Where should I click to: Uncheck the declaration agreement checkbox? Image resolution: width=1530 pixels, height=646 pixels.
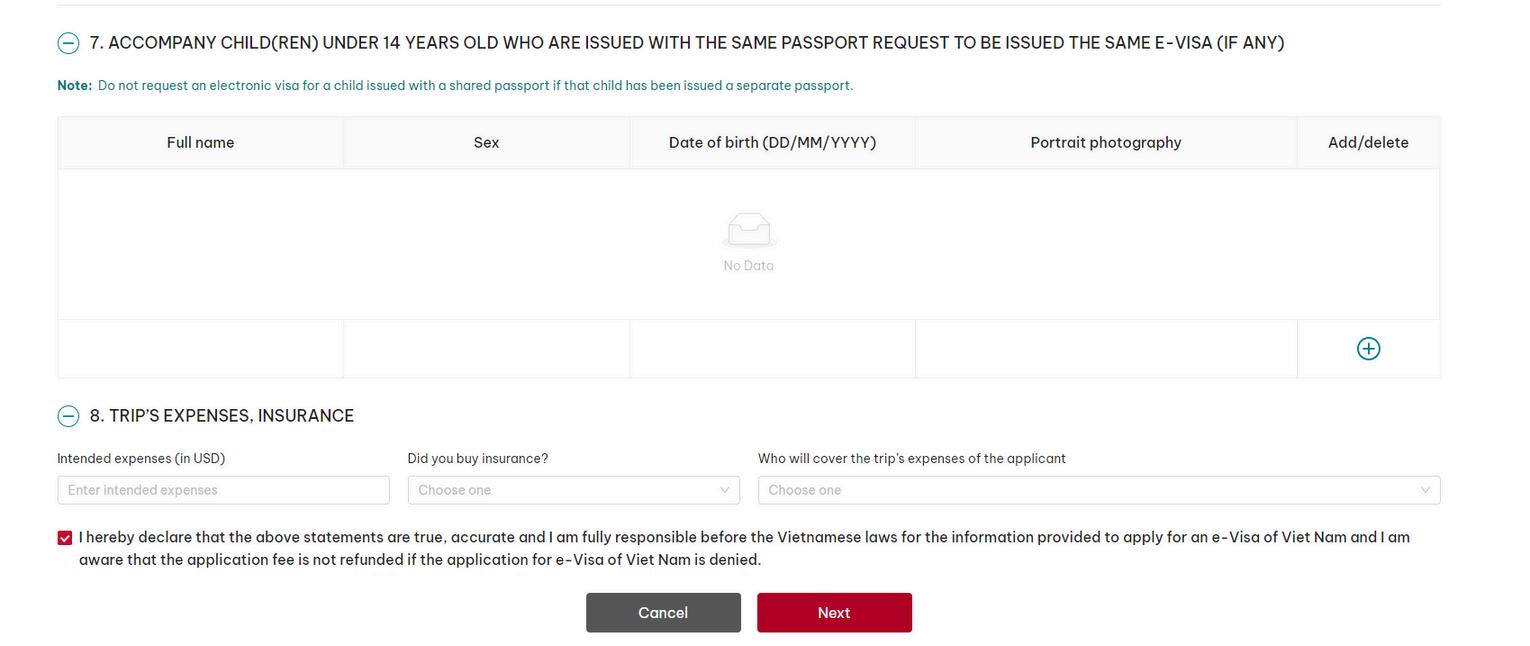click(x=65, y=538)
